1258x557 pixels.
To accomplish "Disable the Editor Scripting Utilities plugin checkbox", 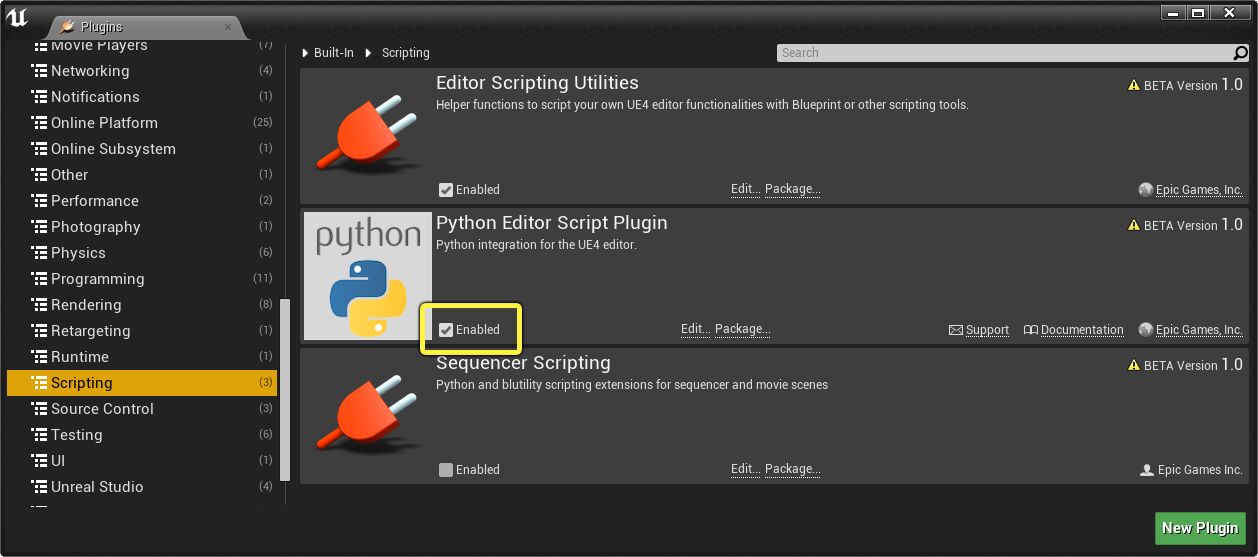I will click(446, 190).
